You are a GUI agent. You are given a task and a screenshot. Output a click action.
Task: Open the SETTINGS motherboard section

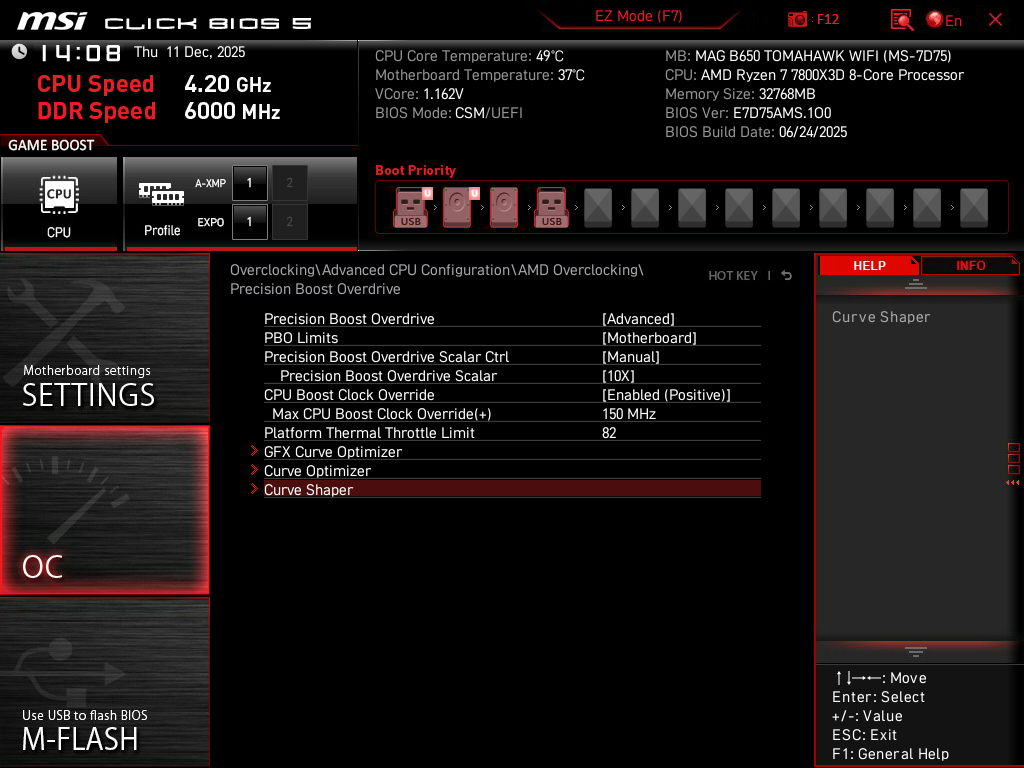(x=104, y=338)
